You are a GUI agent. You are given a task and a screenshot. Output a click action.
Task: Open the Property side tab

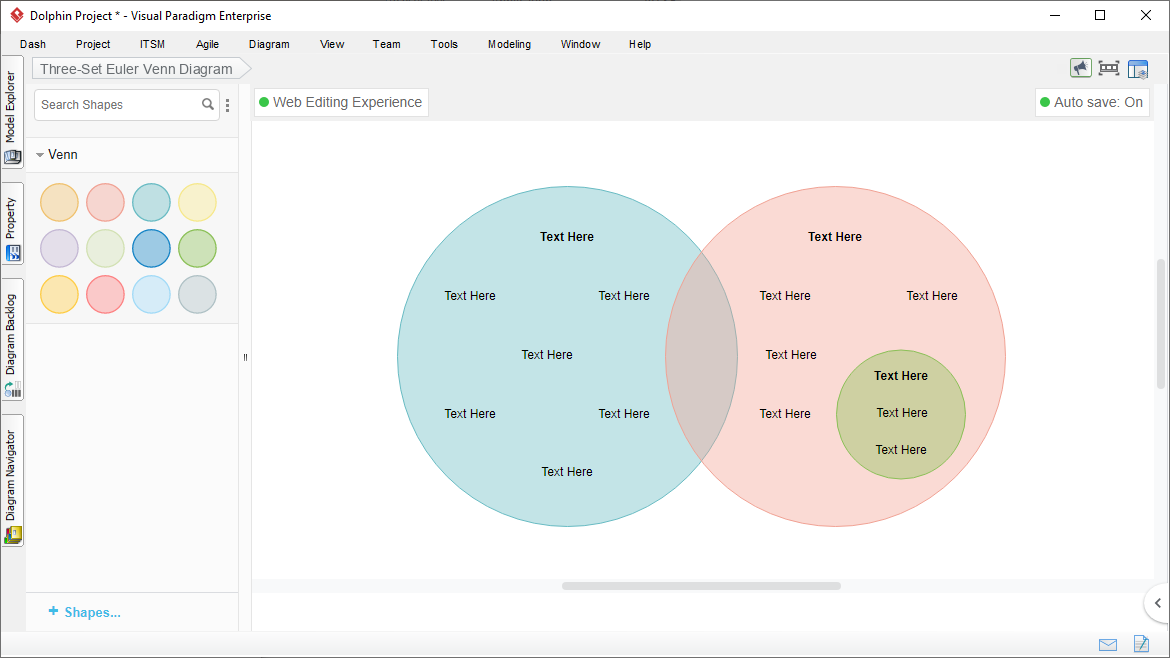coord(12,225)
